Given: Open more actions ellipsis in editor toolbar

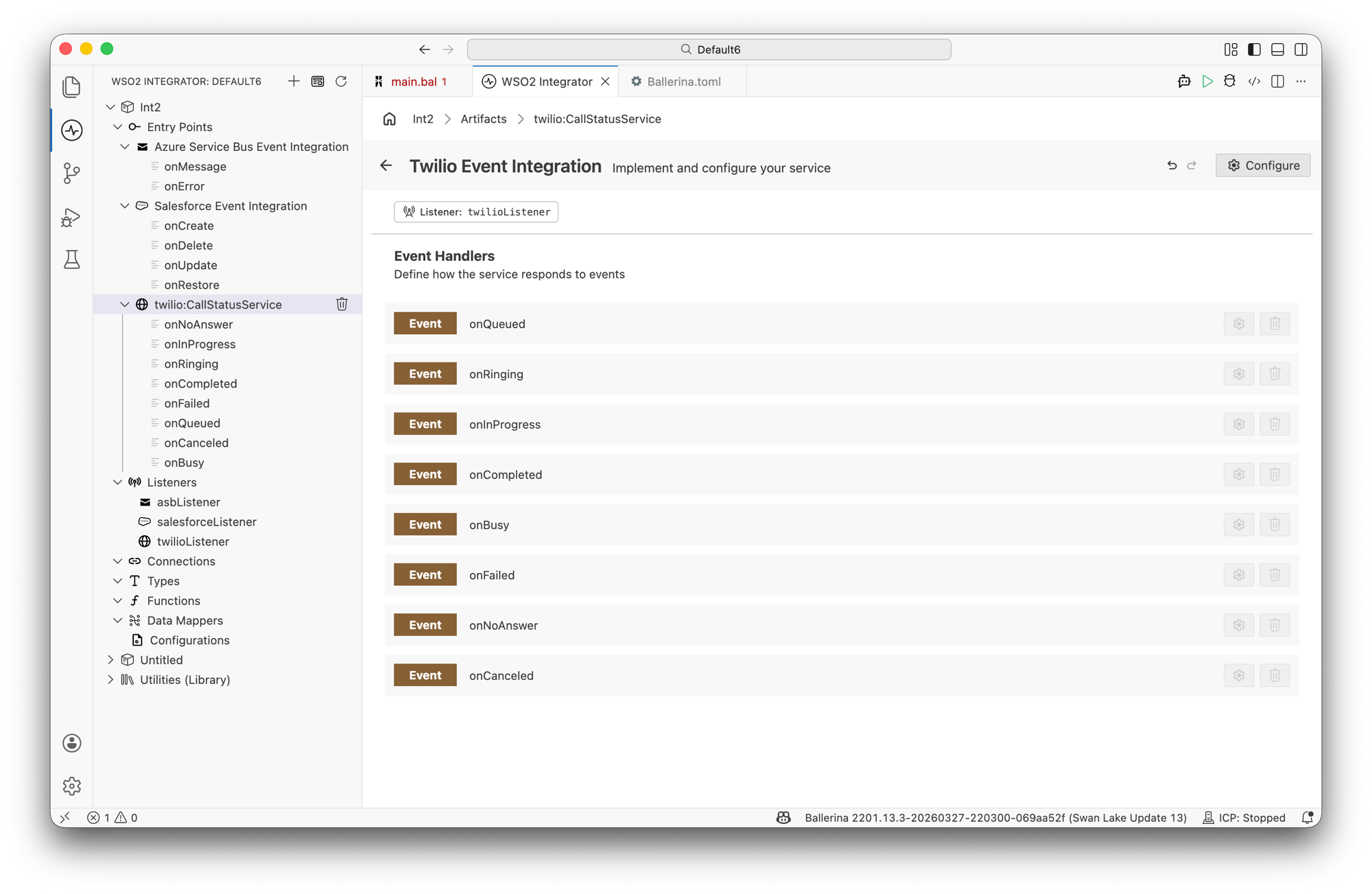Looking at the screenshot, I should tap(1301, 81).
